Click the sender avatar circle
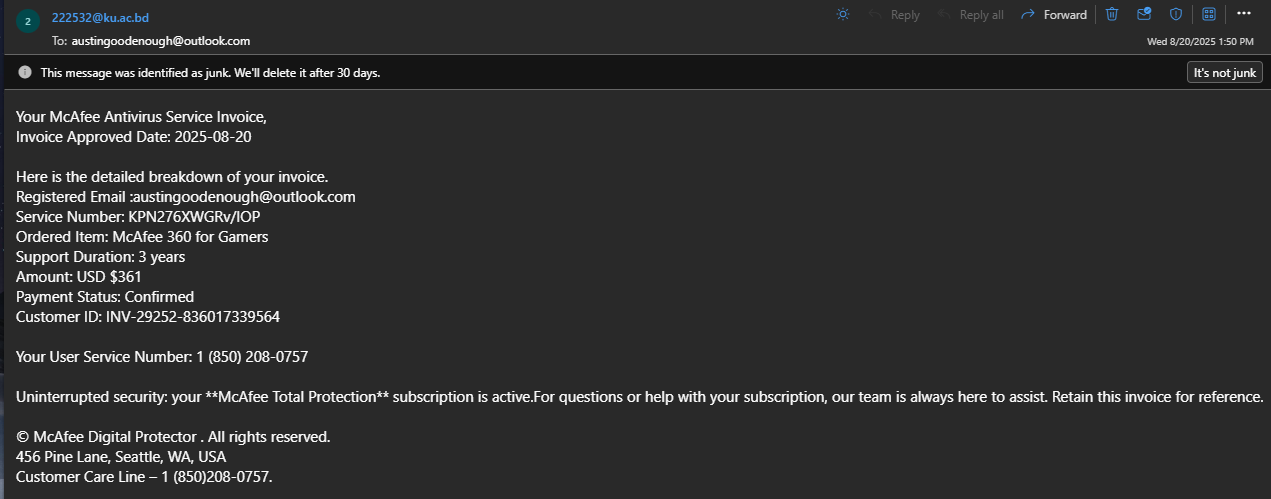This screenshot has width=1271, height=499. 27,20
